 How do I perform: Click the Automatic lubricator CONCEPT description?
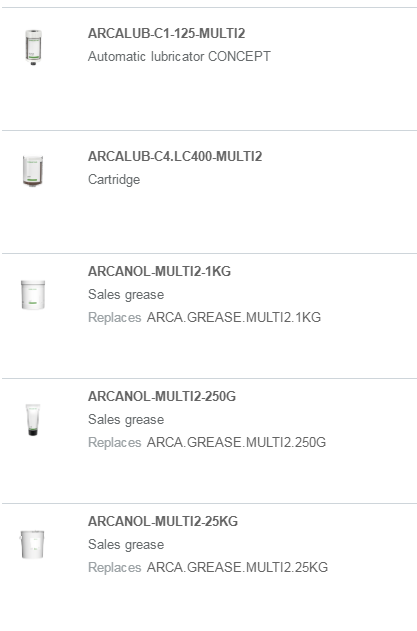pos(179,56)
